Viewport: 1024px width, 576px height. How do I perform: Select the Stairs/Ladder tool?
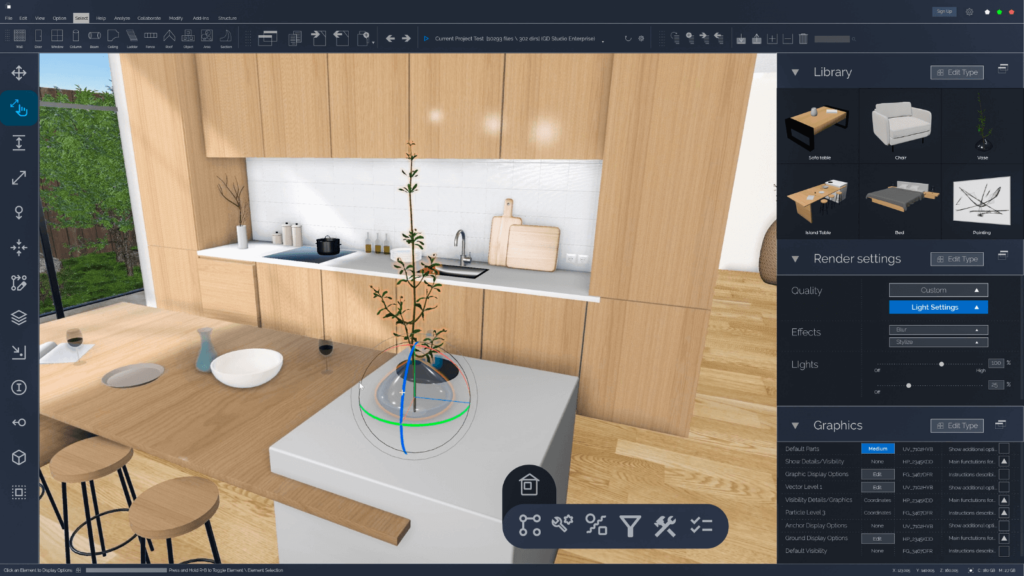tap(133, 36)
